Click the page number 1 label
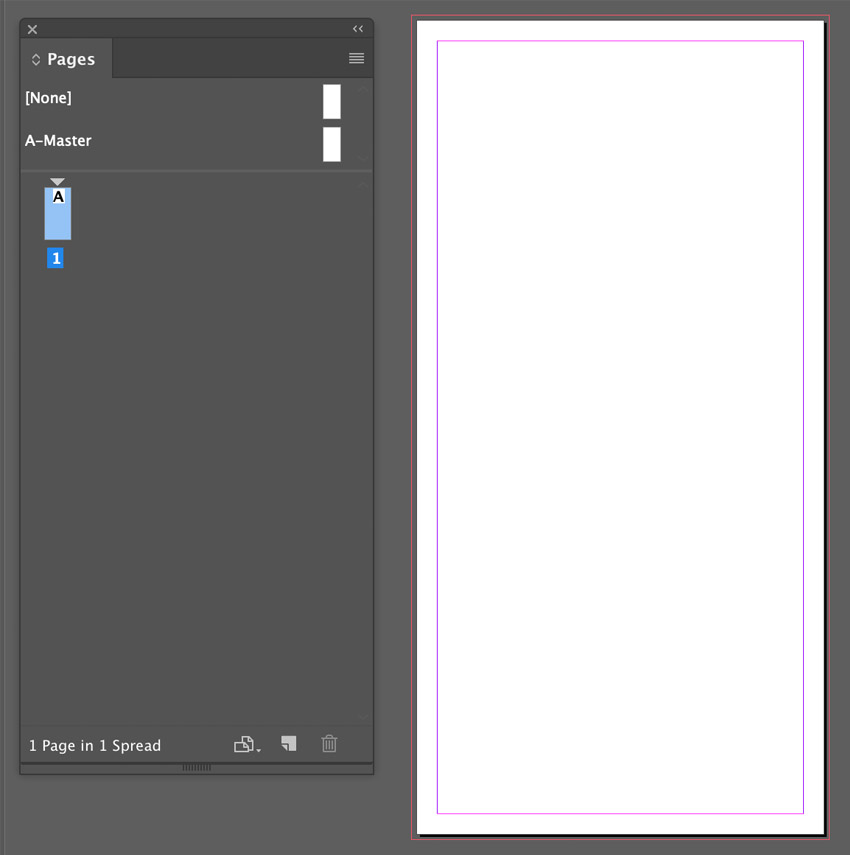The image size is (850, 855). (x=55, y=258)
